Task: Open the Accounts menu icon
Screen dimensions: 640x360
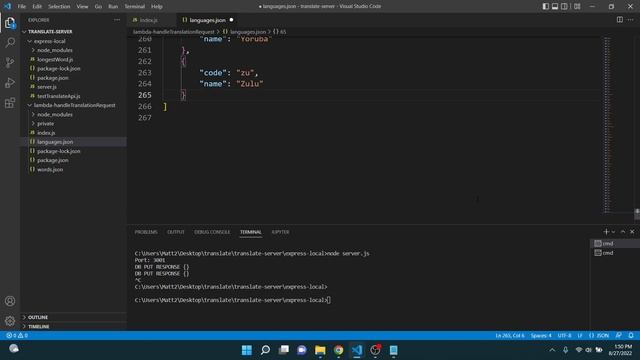Action: tap(10, 301)
